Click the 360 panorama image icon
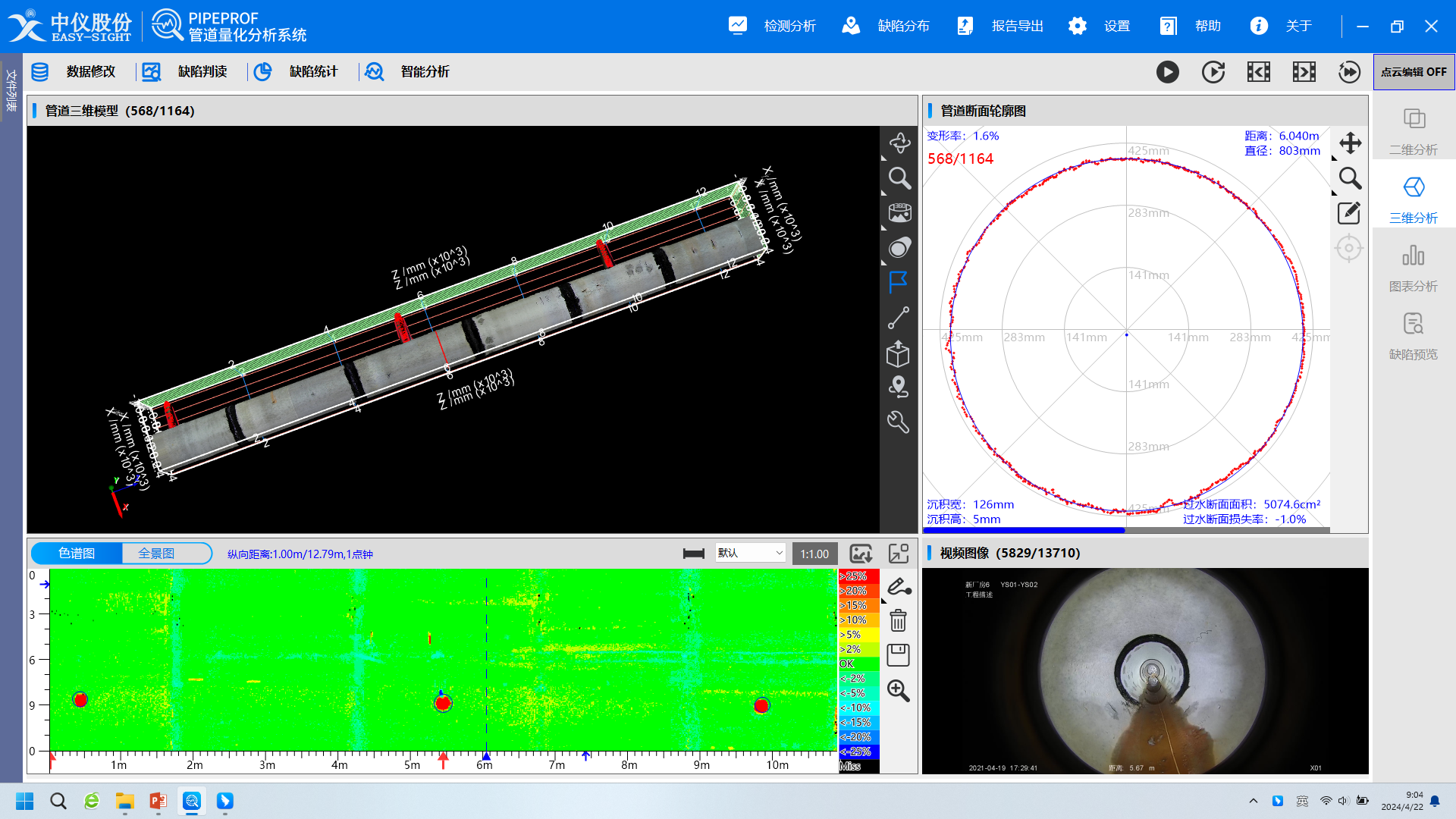The width and height of the screenshot is (1456, 819). tap(899, 213)
